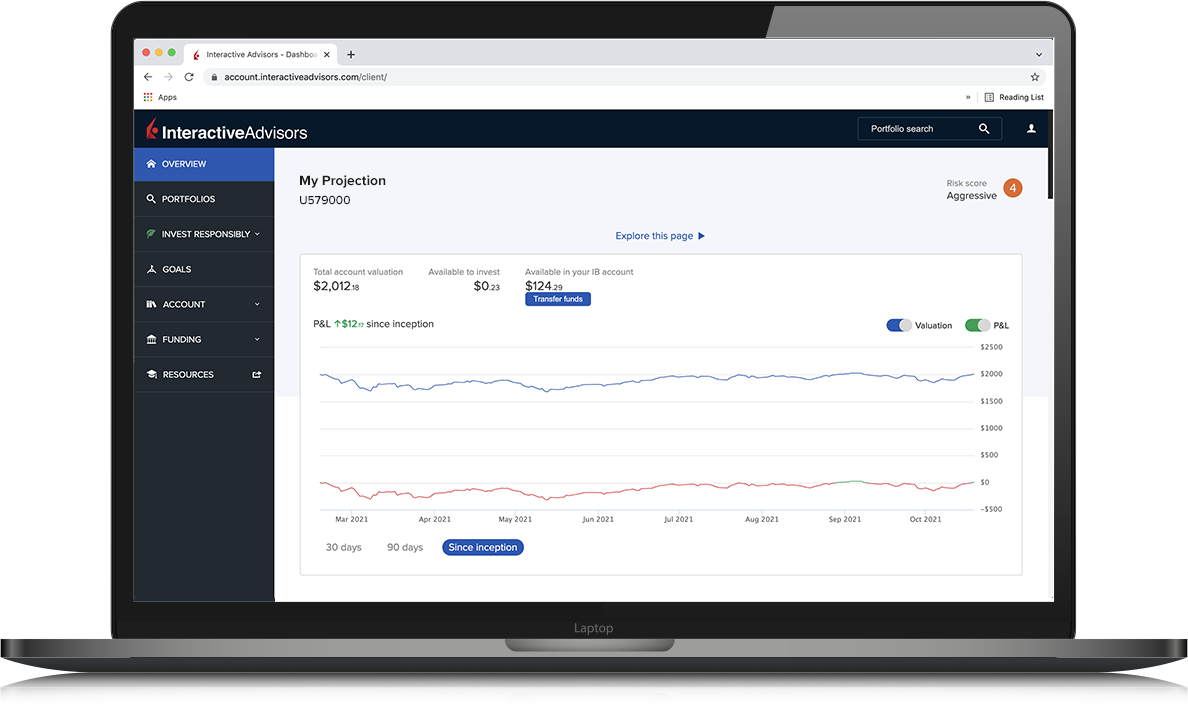
Task: Open Portfolios from the sidebar
Action: (188, 199)
